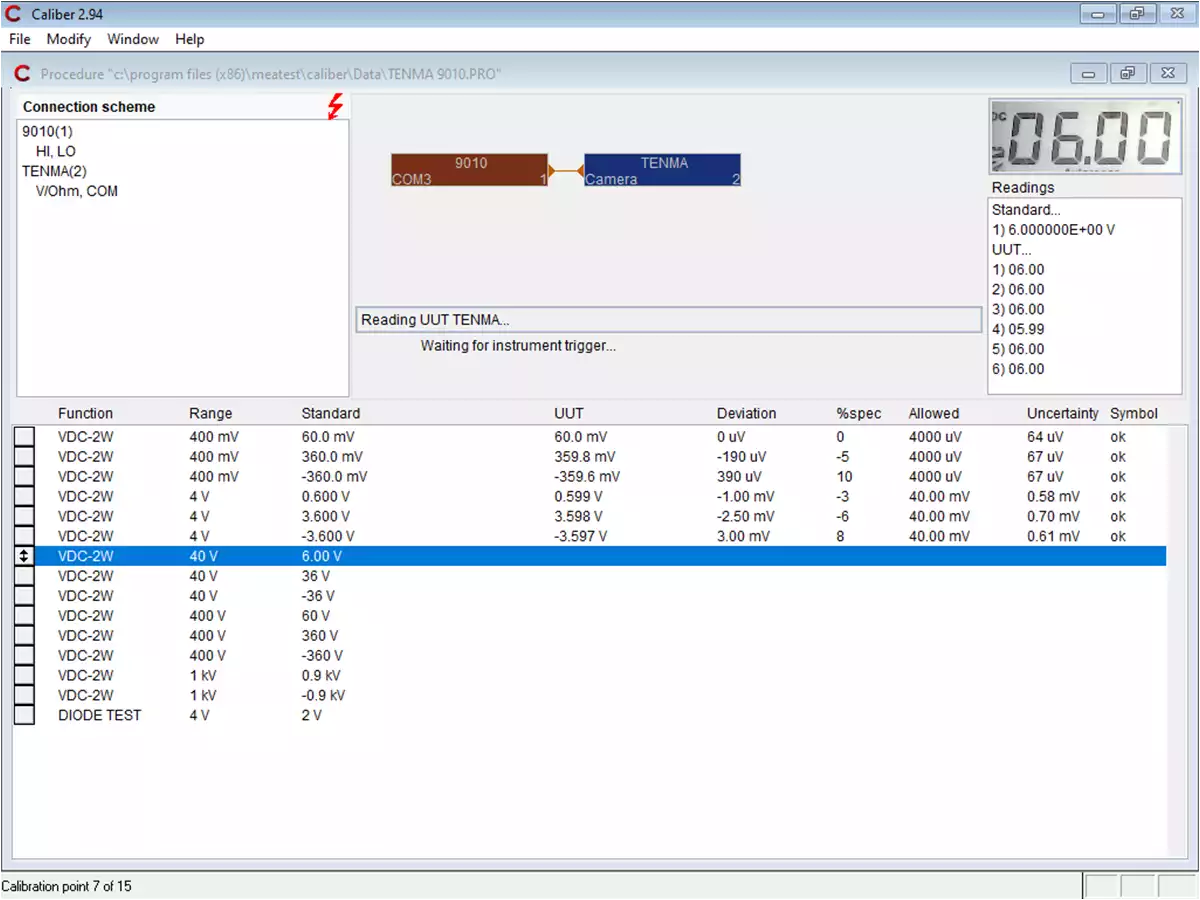Screen dimensions: 1200x900
Task: Click the blue TENMA Camera instrument block
Action: 662,170
